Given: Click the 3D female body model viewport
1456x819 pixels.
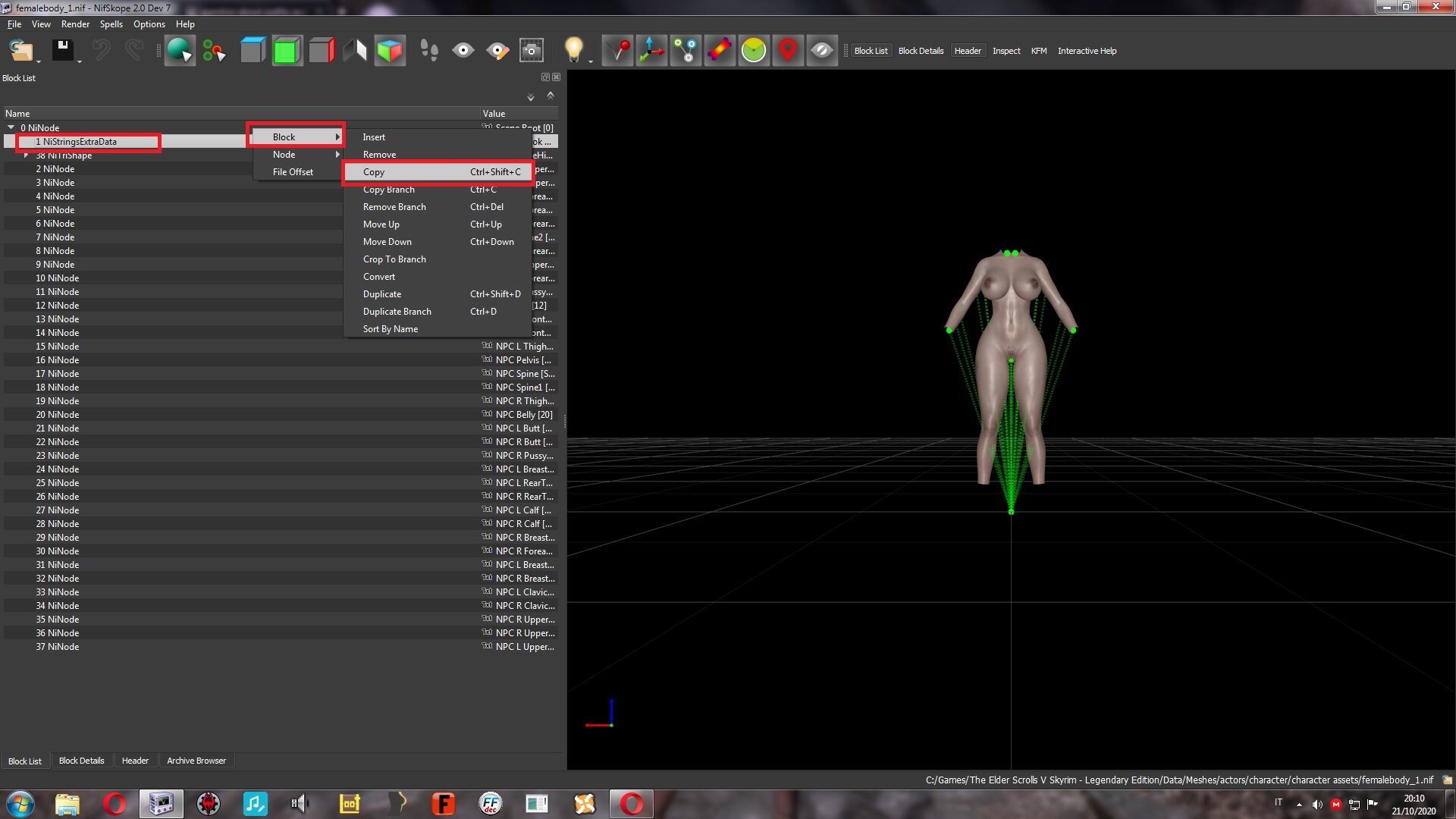Looking at the screenshot, I should pos(1011,366).
